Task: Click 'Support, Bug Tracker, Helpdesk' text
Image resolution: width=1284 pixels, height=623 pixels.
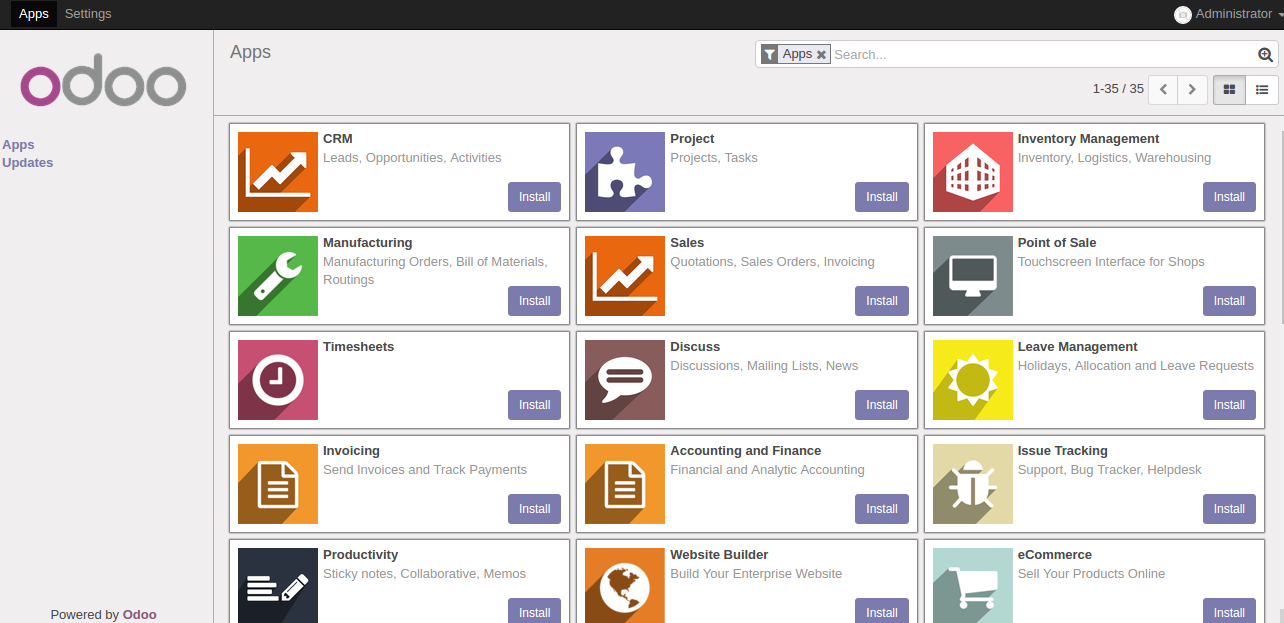Action: [x=1110, y=470]
